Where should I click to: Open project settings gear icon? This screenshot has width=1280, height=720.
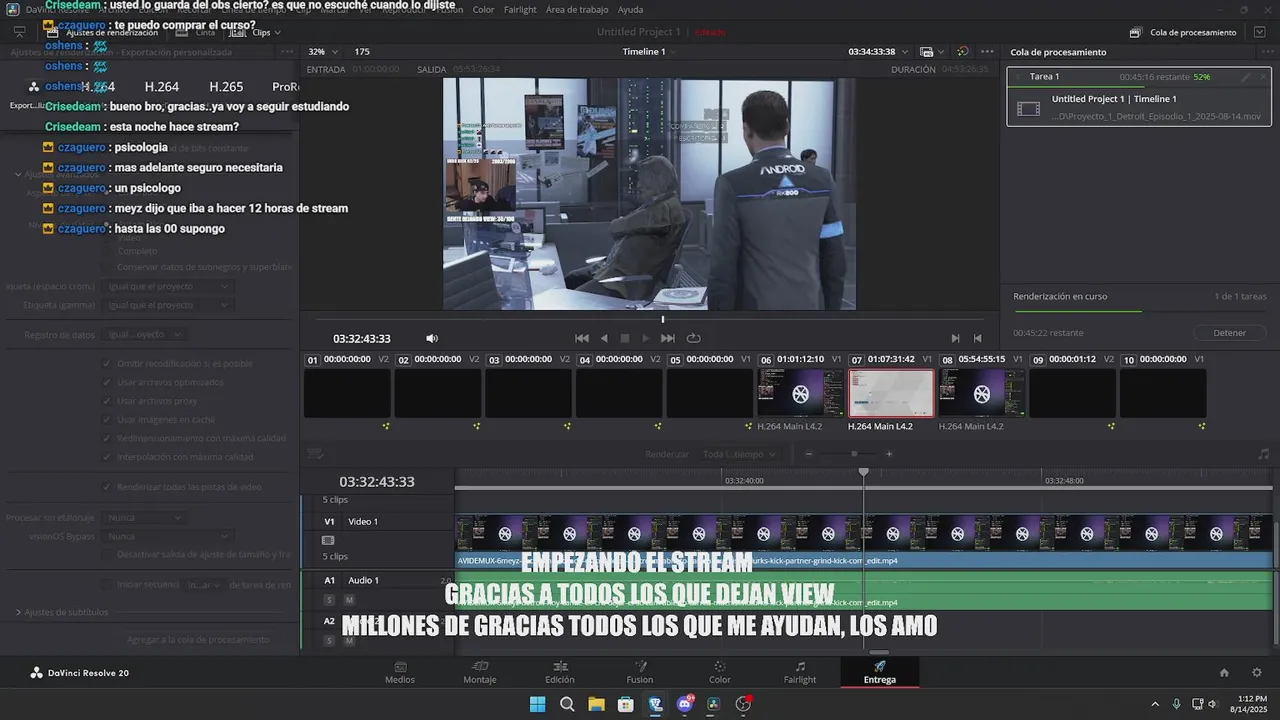click(x=1257, y=673)
